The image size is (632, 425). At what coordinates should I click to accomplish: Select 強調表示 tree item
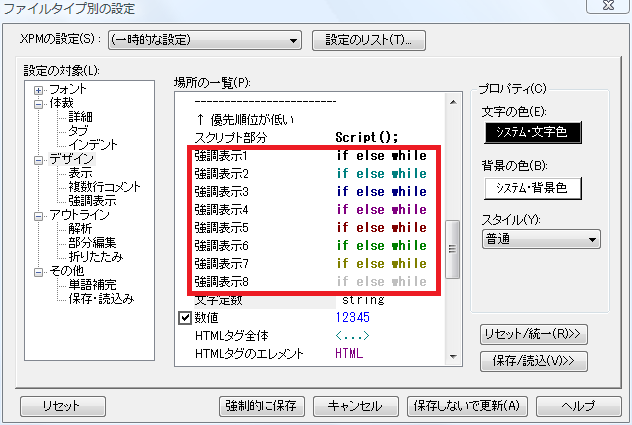point(92,201)
